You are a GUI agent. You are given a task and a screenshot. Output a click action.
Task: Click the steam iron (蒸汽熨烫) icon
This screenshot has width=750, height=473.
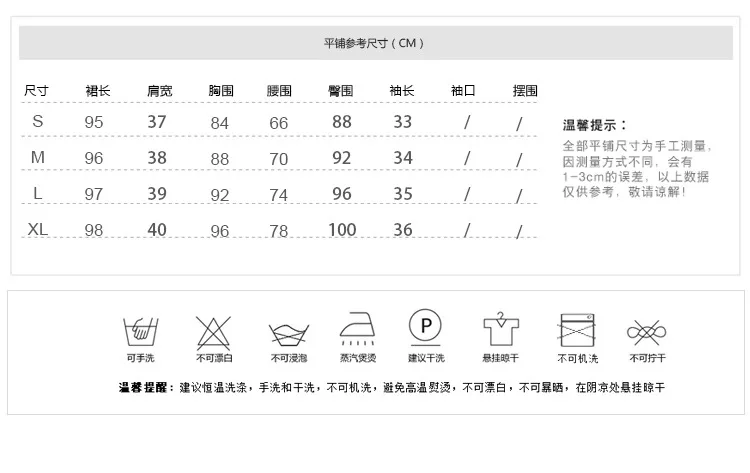pyautogui.click(x=357, y=329)
